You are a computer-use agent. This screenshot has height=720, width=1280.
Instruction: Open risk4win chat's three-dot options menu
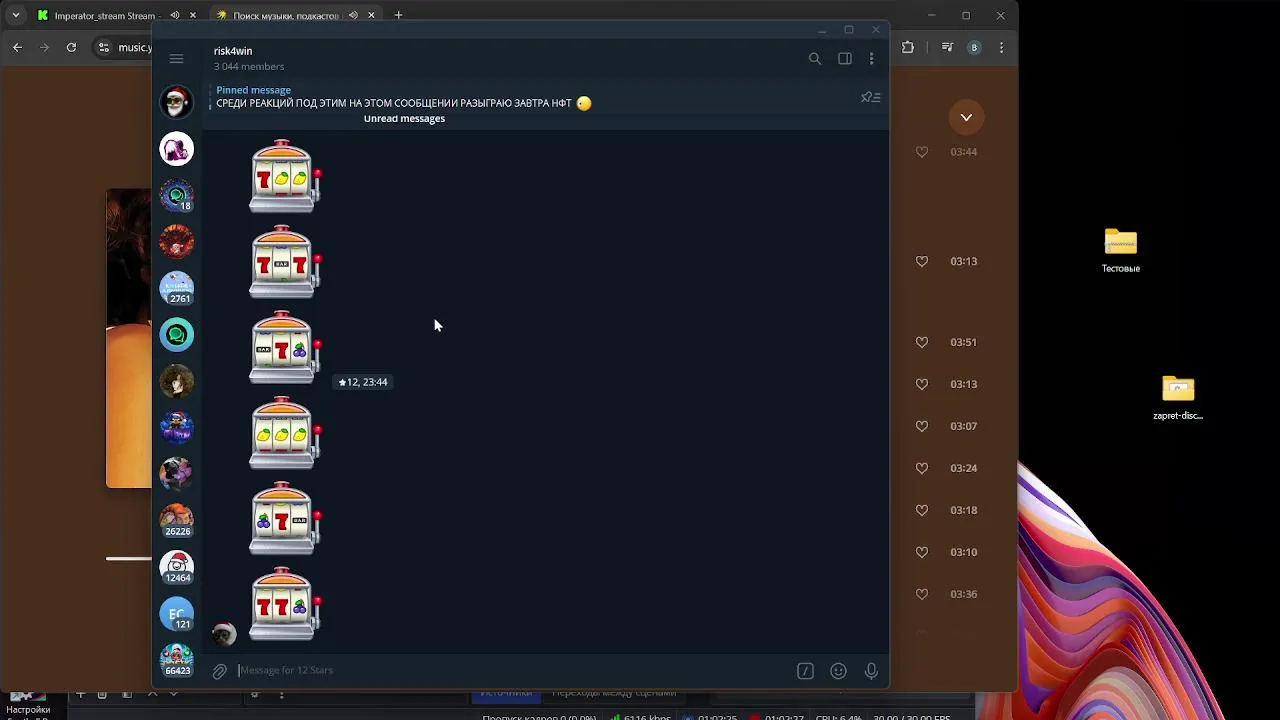tap(871, 59)
